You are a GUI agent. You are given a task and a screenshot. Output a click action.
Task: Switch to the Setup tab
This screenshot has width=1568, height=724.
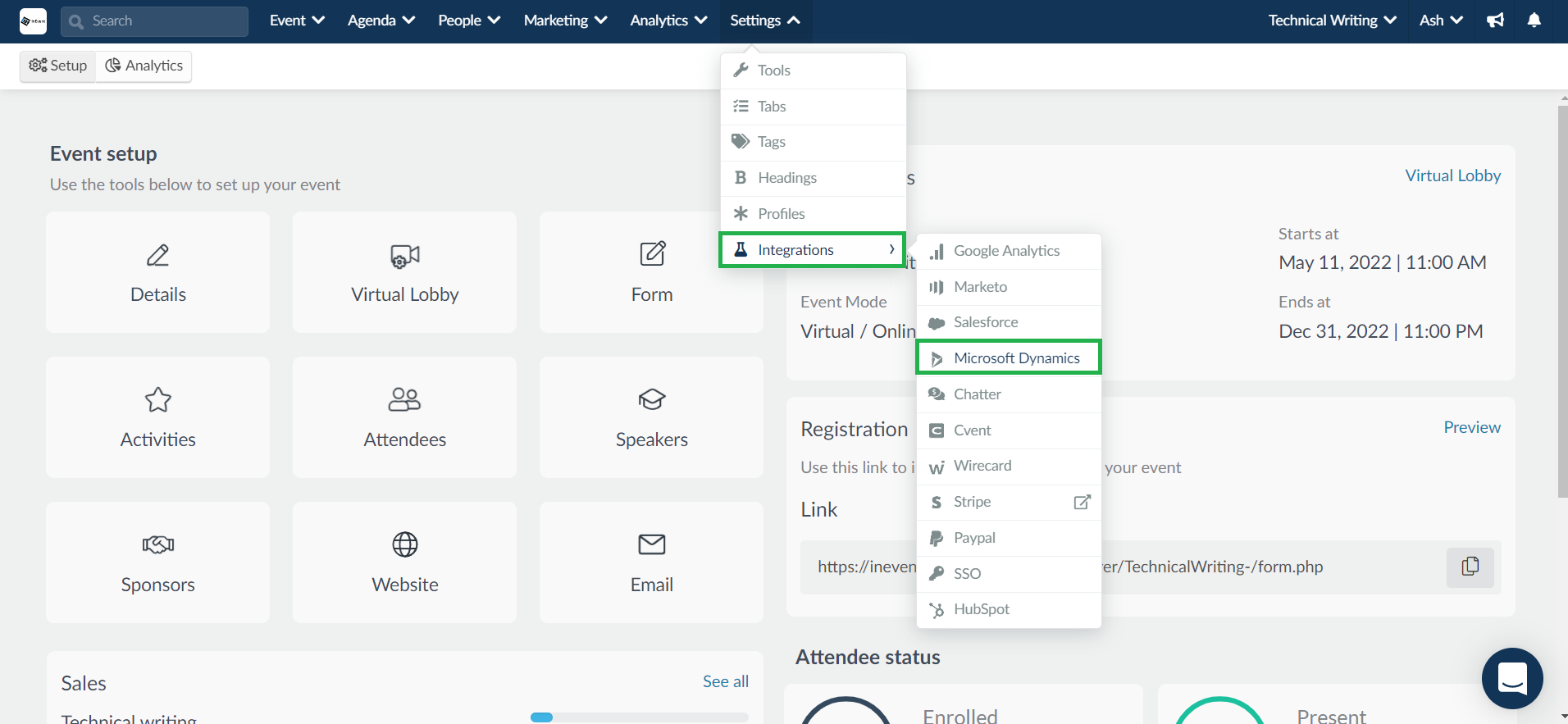[x=58, y=66]
